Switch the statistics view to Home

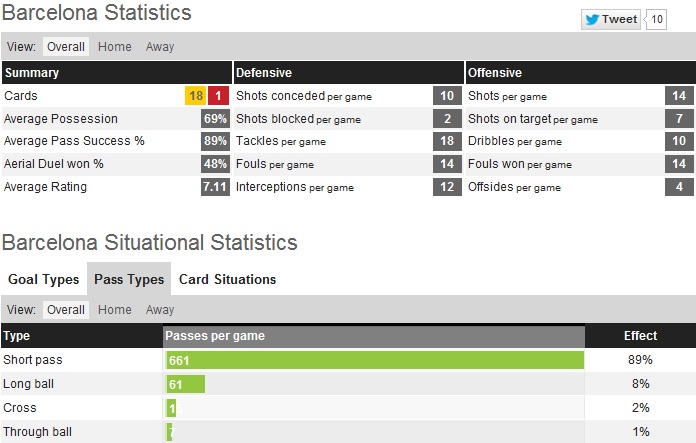[115, 47]
